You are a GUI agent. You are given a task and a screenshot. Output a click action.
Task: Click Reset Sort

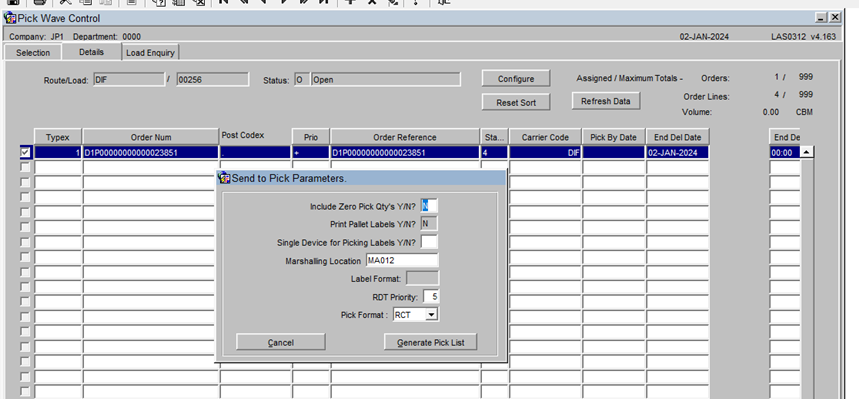coord(516,102)
